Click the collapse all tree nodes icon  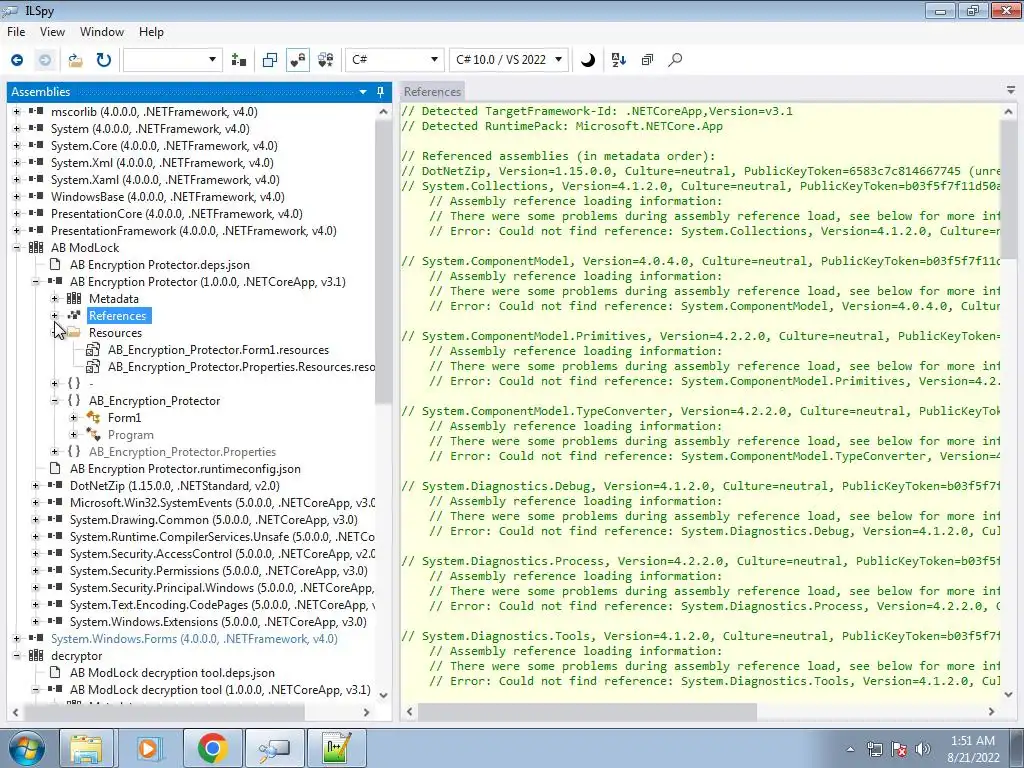647,60
